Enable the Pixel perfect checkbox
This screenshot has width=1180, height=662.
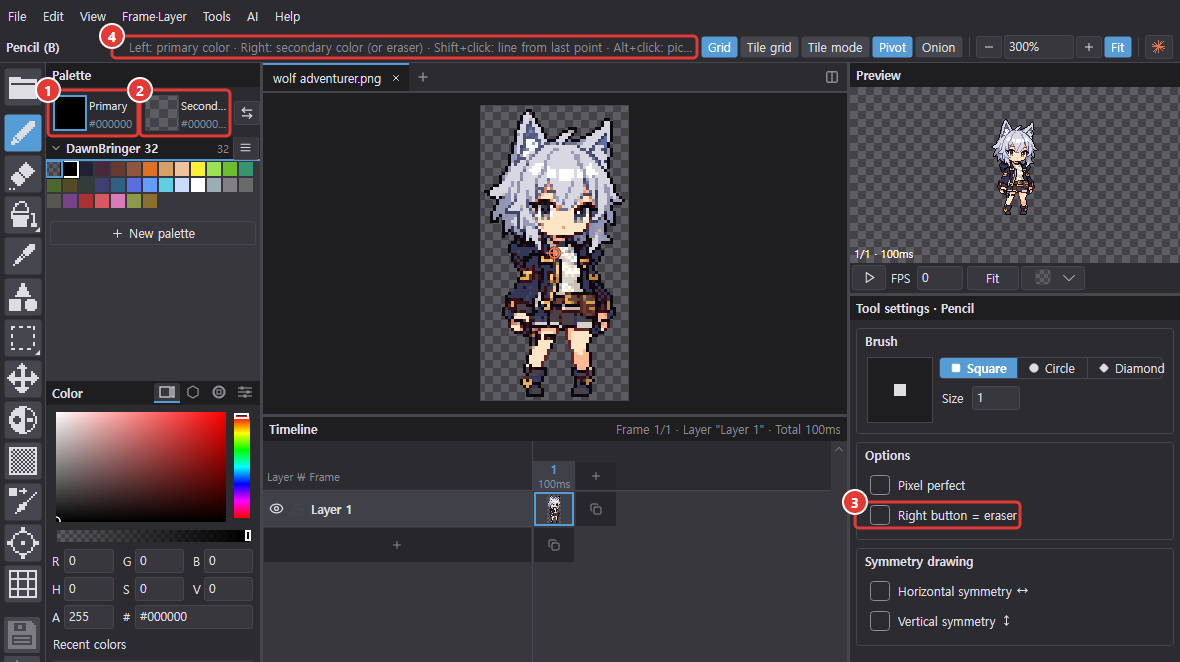click(x=880, y=485)
